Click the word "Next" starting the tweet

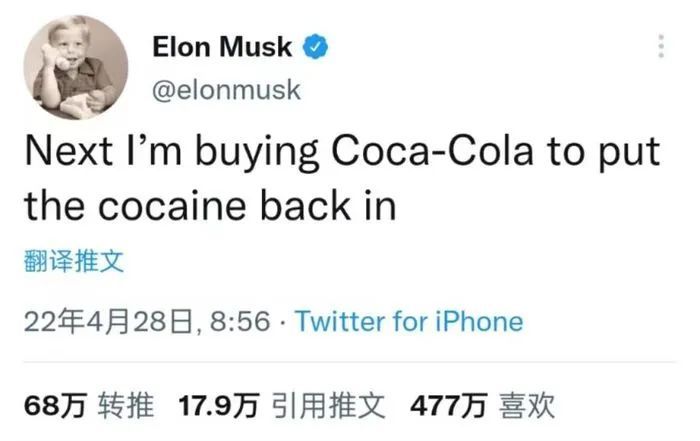[69, 151]
